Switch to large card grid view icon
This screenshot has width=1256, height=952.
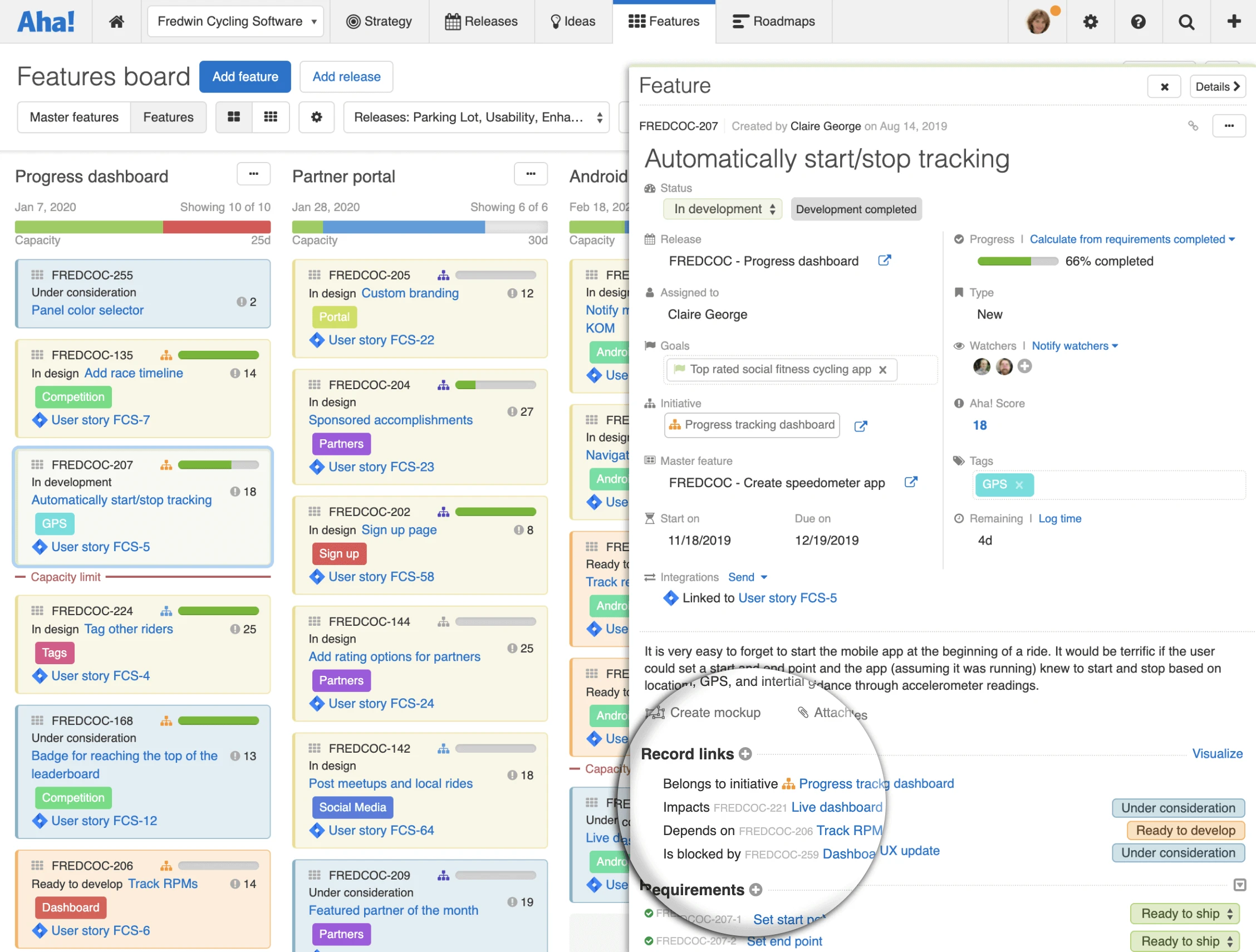point(234,117)
